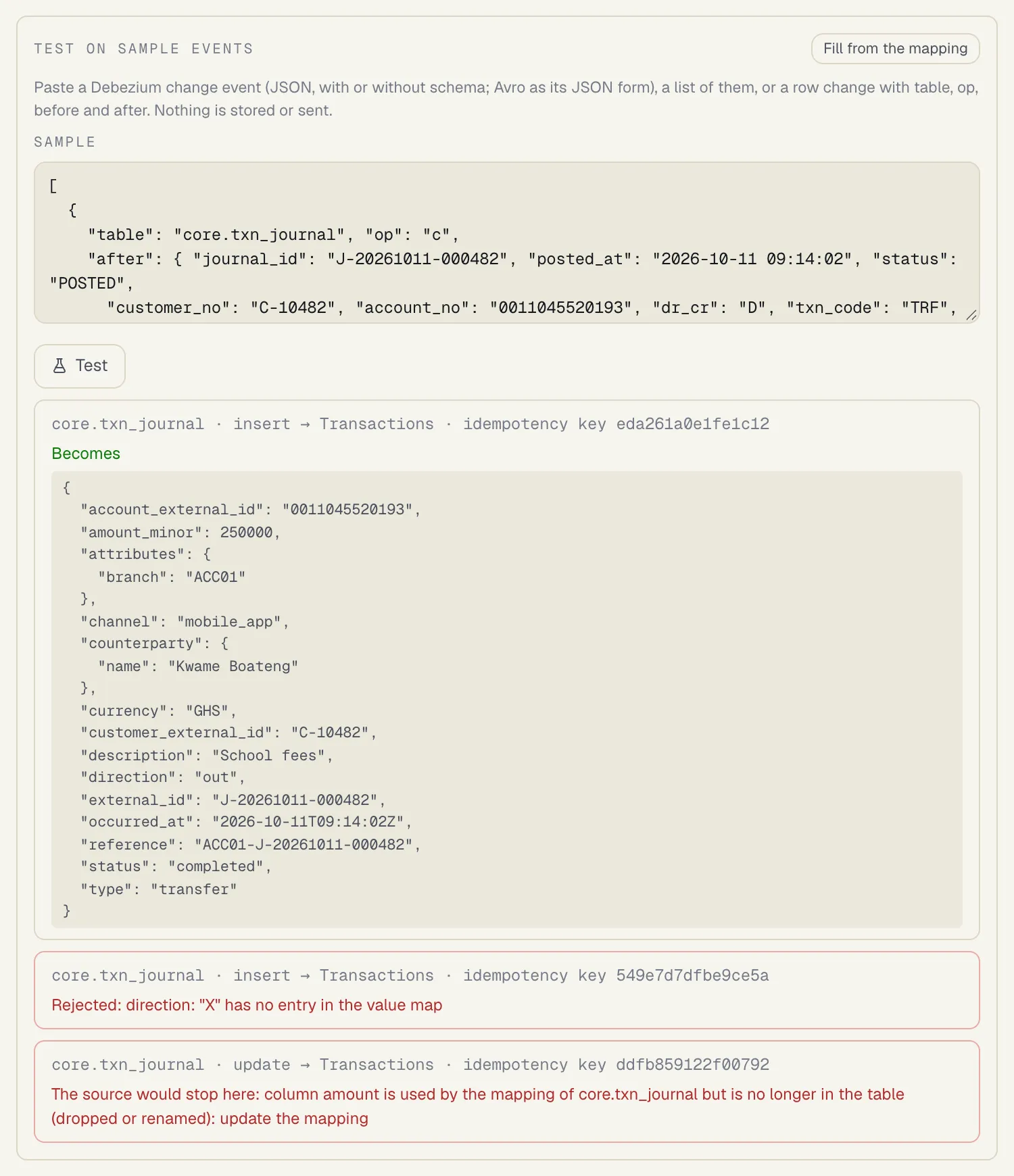Screen dimensions: 1014x1176
Task: Click the "Paste a Debezium change event" description
Action: click(506, 99)
